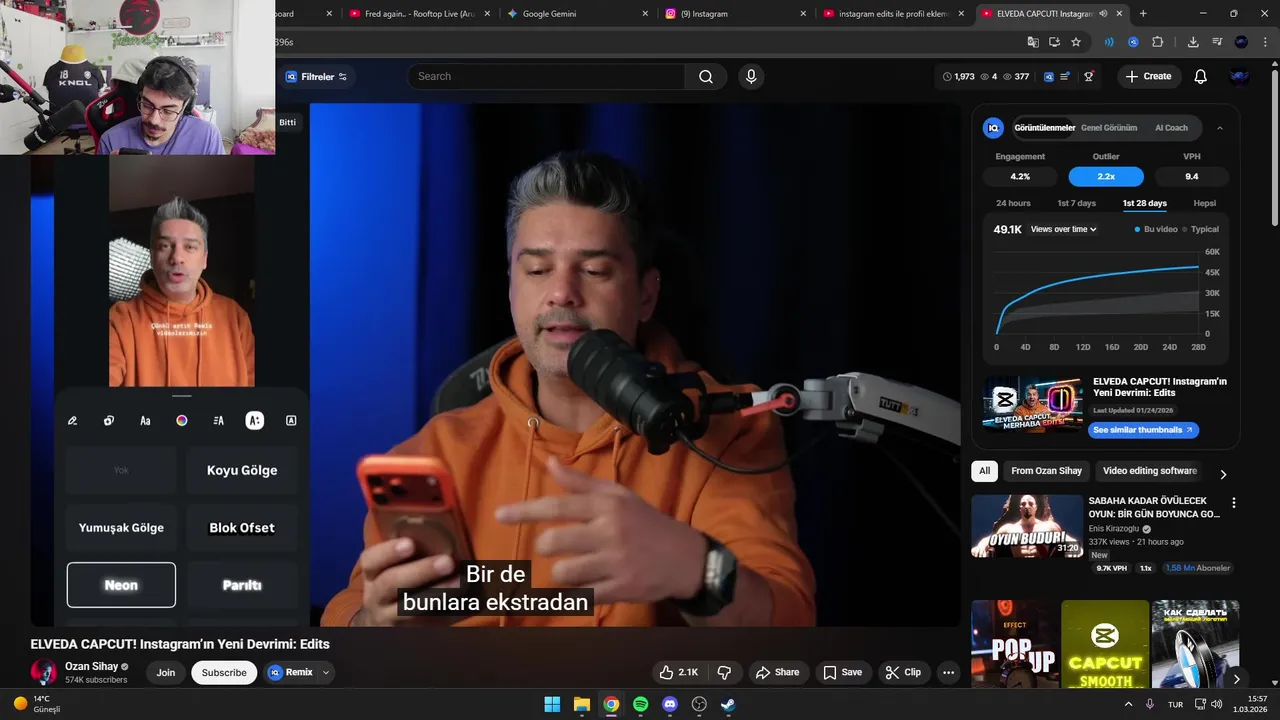
Task: Open Chrome extensions puzzle icon
Action: click(1158, 42)
